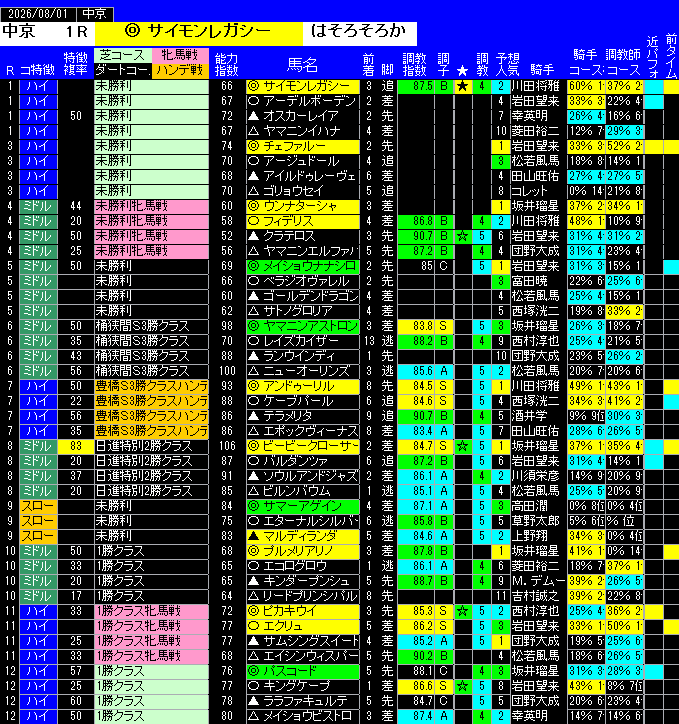Screen dimensions: 679x724
Task: Click the 予想人気 column header
Action: point(507,64)
